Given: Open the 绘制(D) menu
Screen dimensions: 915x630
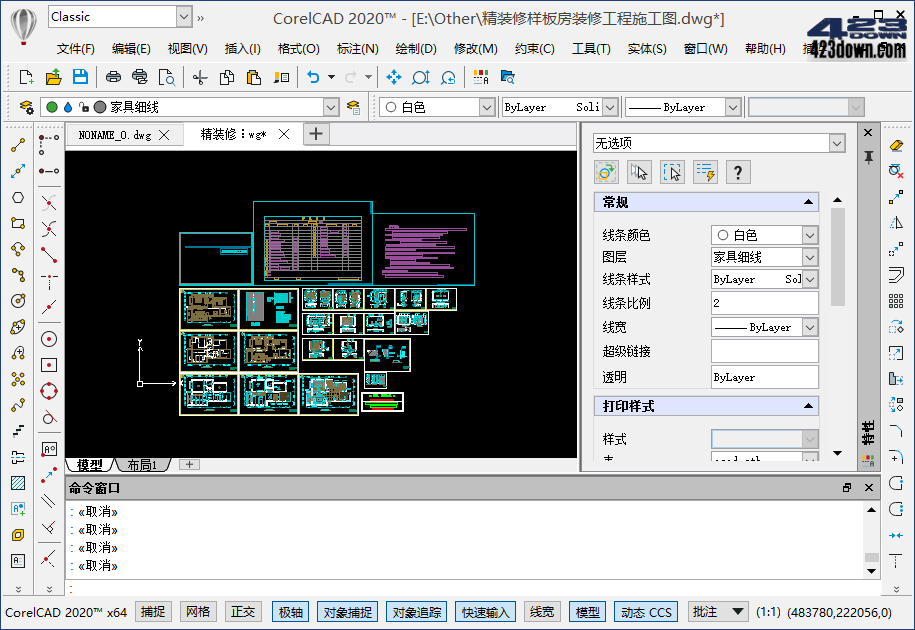Looking at the screenshot, I should pyautogui.click(x=416, y=47).
